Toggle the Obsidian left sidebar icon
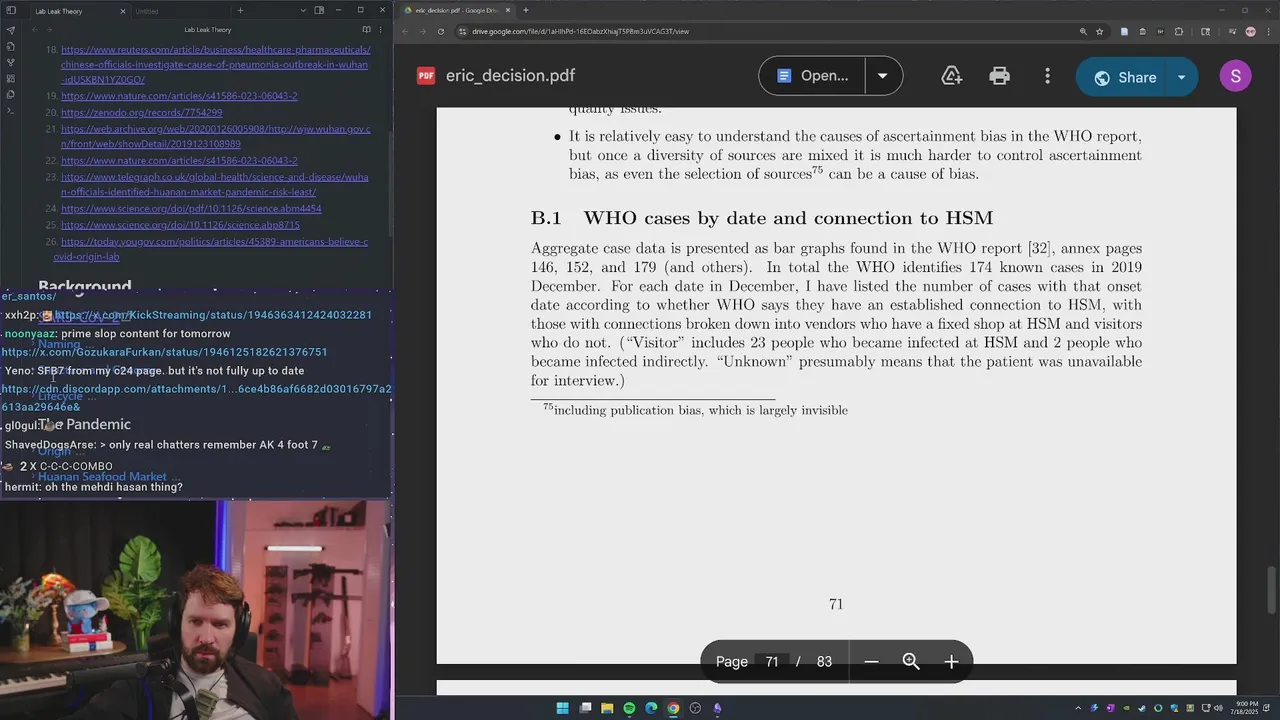1280x720 pixels. (11, 11)
